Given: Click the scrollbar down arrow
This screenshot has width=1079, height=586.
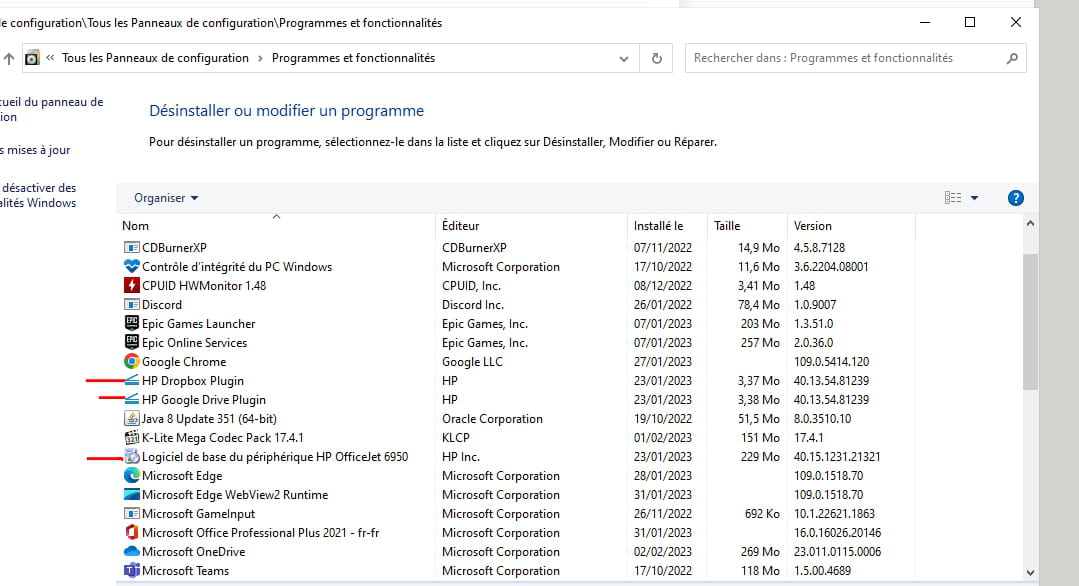Looking at the screenshot, I should (1030, 572).
